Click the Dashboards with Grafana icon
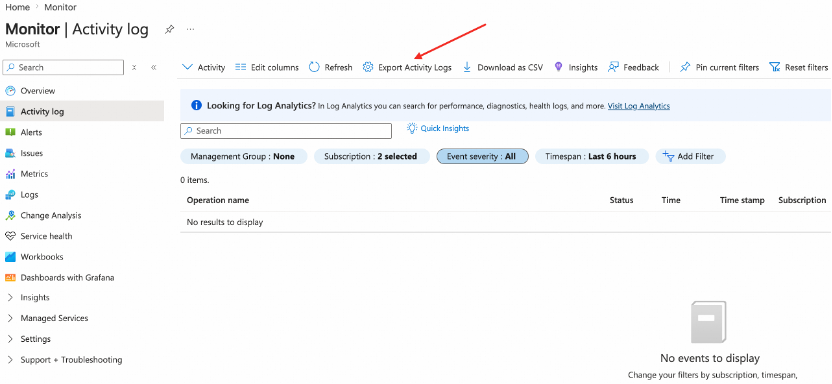The image size is (832, 384). [x=10, y=277]
